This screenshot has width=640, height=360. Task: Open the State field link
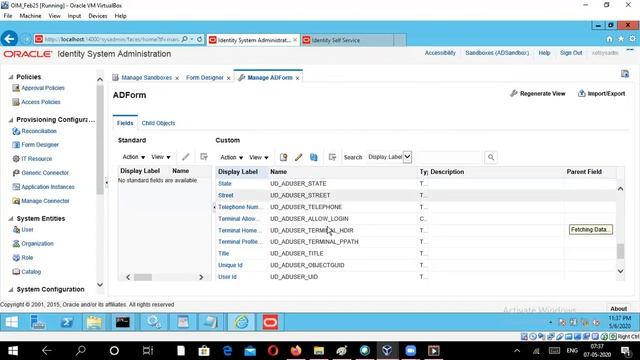pyautogui.click(x=224, y=184)
